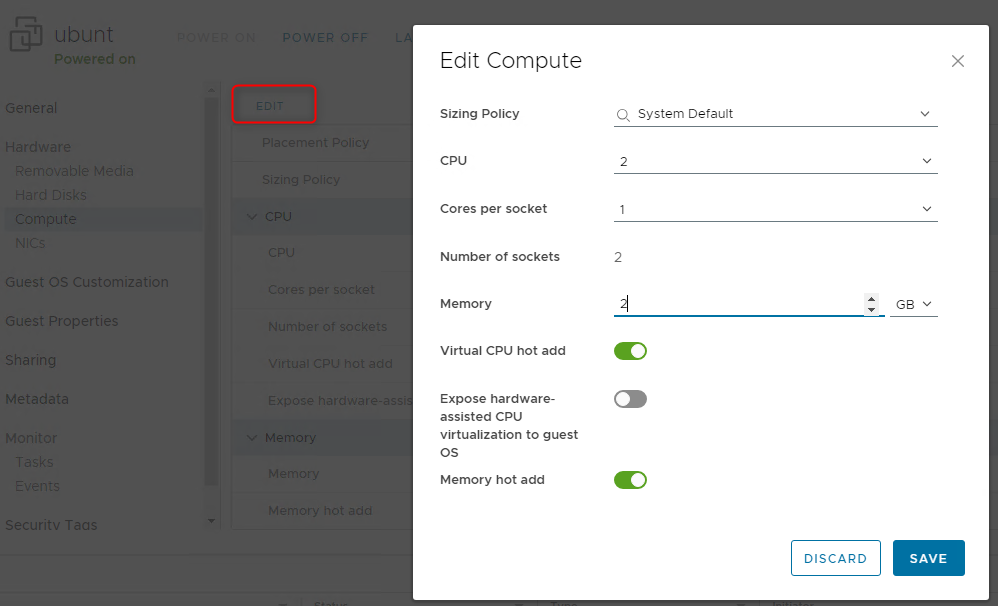
Task: Open Guest OS Customization section
Action: click(x=86, y=282)
